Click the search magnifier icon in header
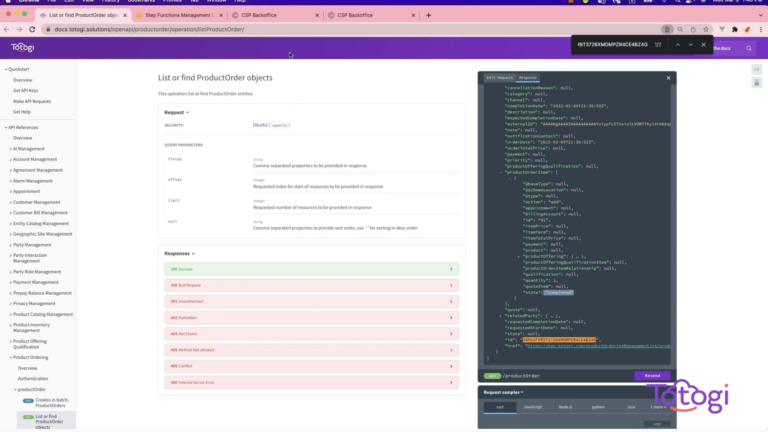The image size is (768, 432). (x=749, y=47)
